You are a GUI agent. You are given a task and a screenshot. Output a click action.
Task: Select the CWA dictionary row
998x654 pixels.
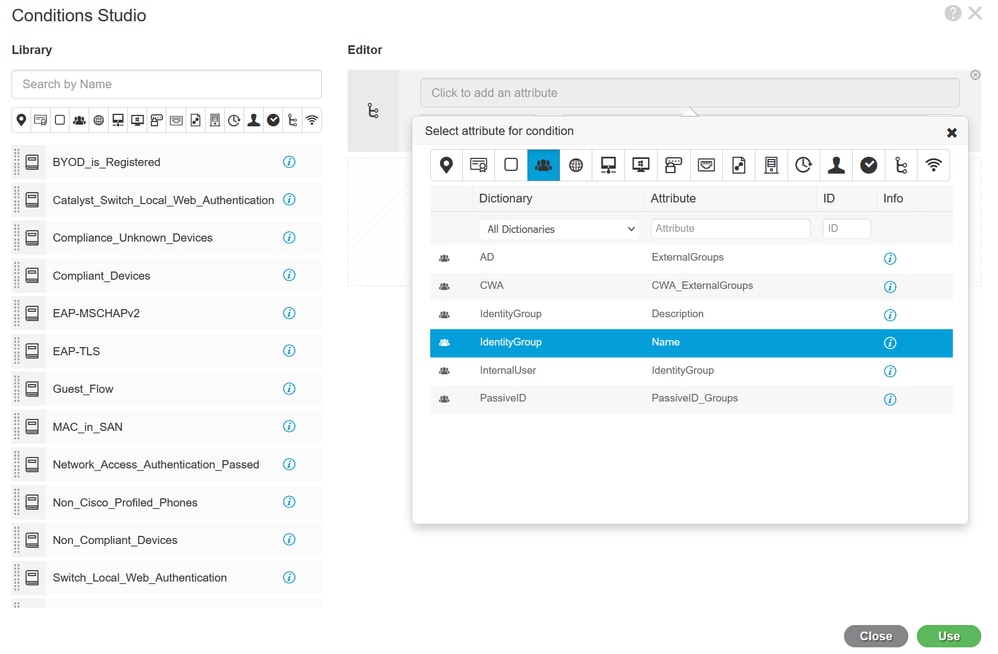click(x=691, y=286)
